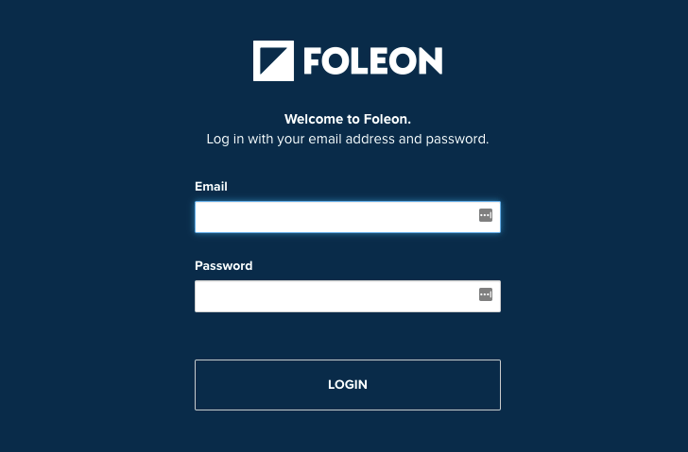
Task: Select the Foleon brand logo at top
Action: 347,61
